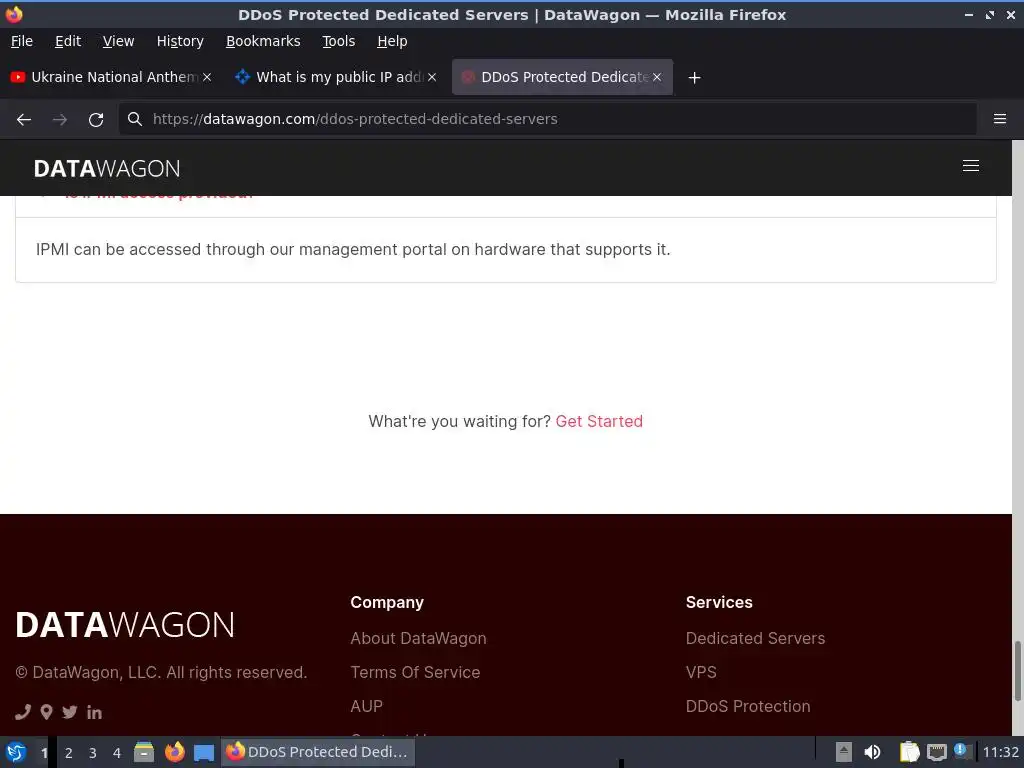
Task: Click the search icon in the address bar
Action: click(x=135, y=119)
